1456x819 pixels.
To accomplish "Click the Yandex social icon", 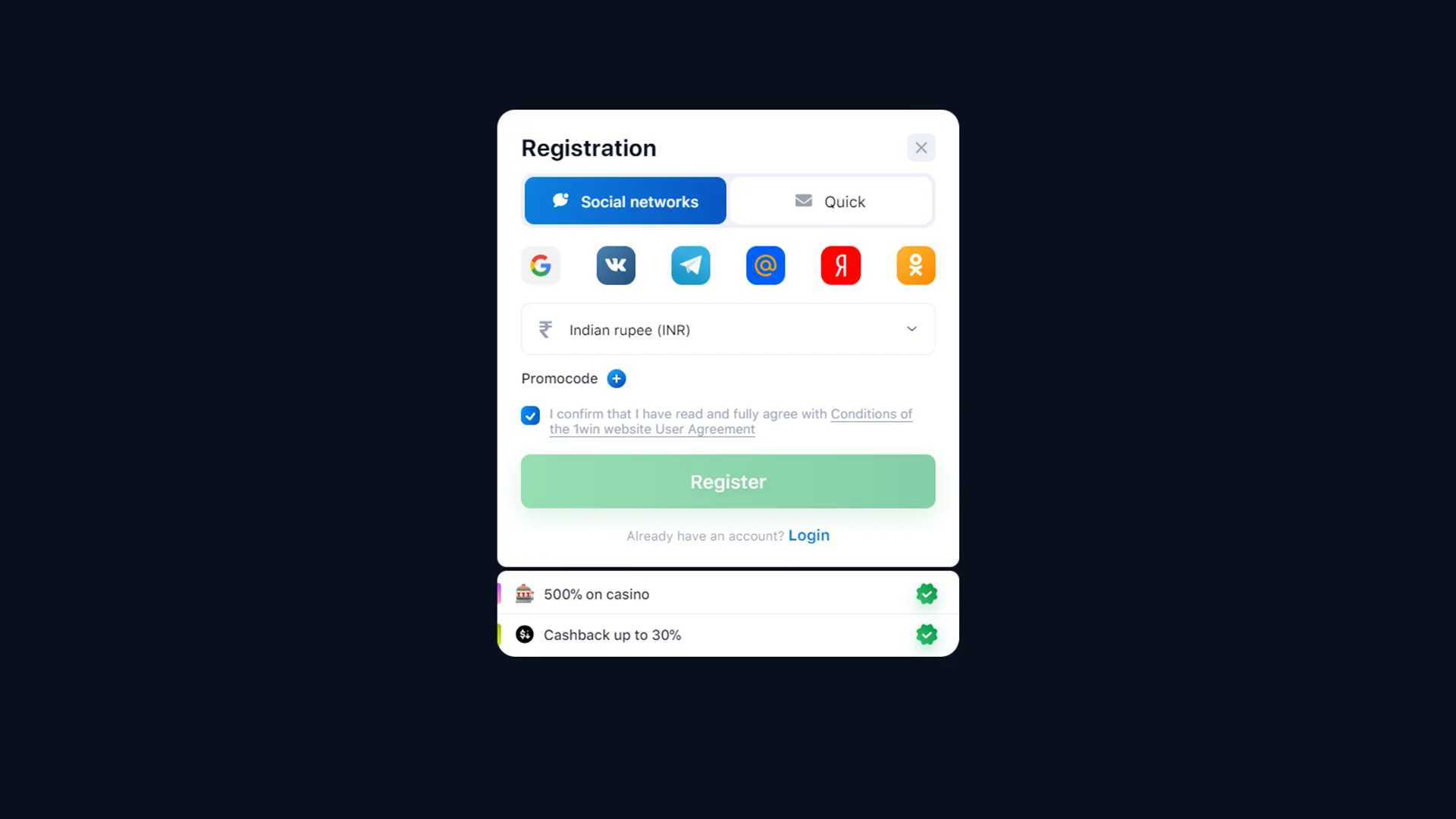I will [841, 265].
